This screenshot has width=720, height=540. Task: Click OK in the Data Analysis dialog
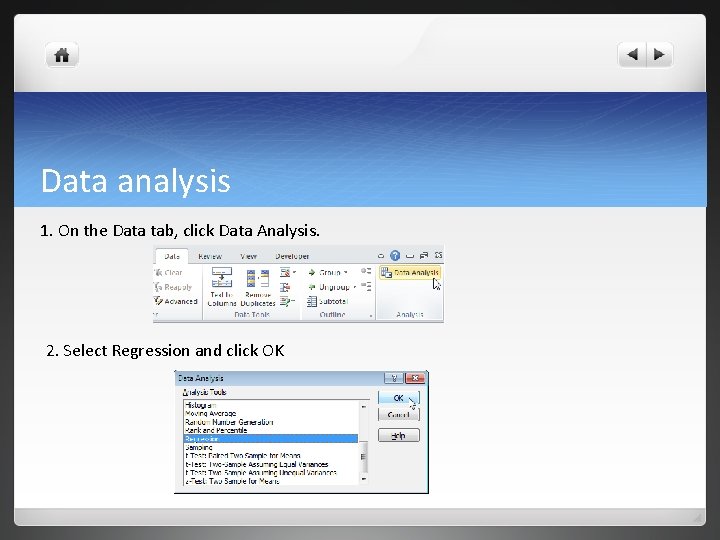click(399, 398)
